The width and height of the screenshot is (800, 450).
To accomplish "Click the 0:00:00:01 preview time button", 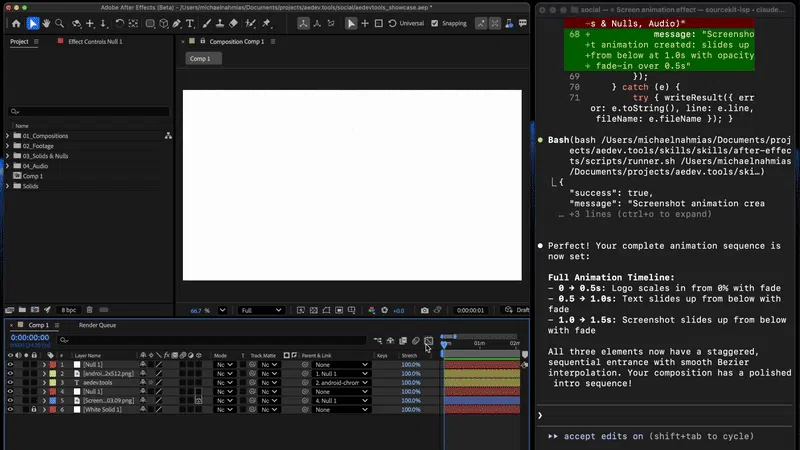I will (470, 310).
